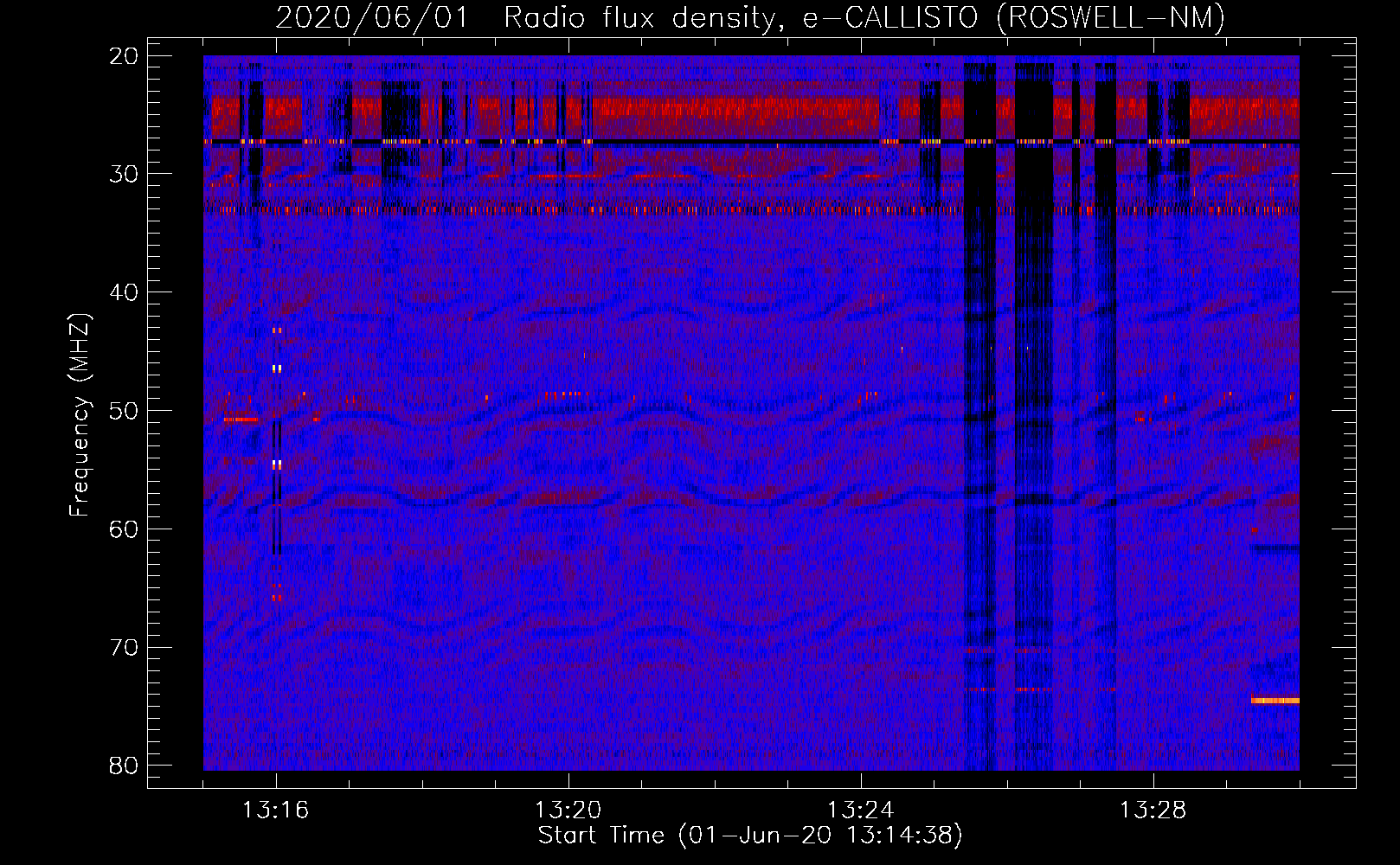1400x865 pixels.
Task: Click the 80 frequency tick label
Action: coord(125,766)
